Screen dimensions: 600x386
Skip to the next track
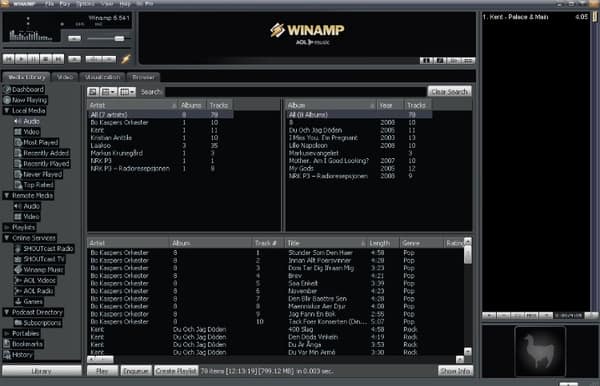tap(58, 59)
